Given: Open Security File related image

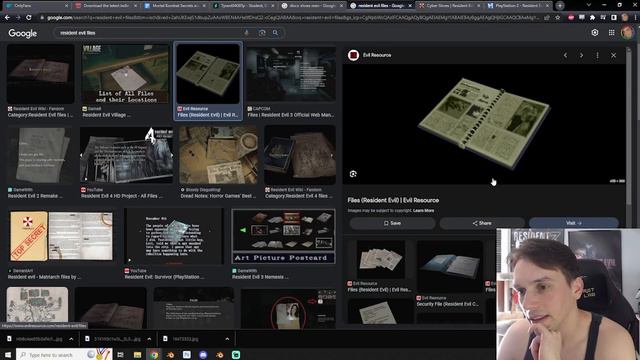Looking at the screenshot, I should [x=450, y=266].
